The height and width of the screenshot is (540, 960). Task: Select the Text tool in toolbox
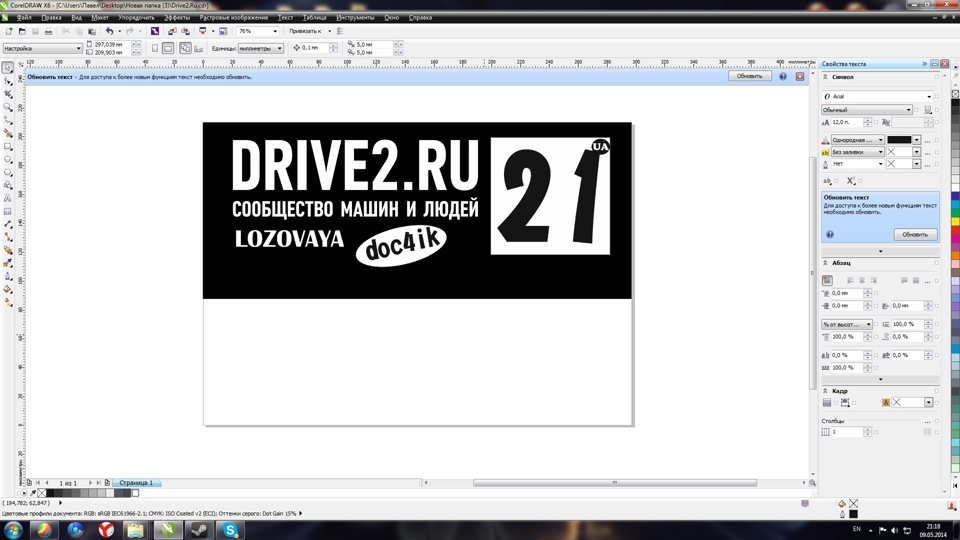(8, 198)
